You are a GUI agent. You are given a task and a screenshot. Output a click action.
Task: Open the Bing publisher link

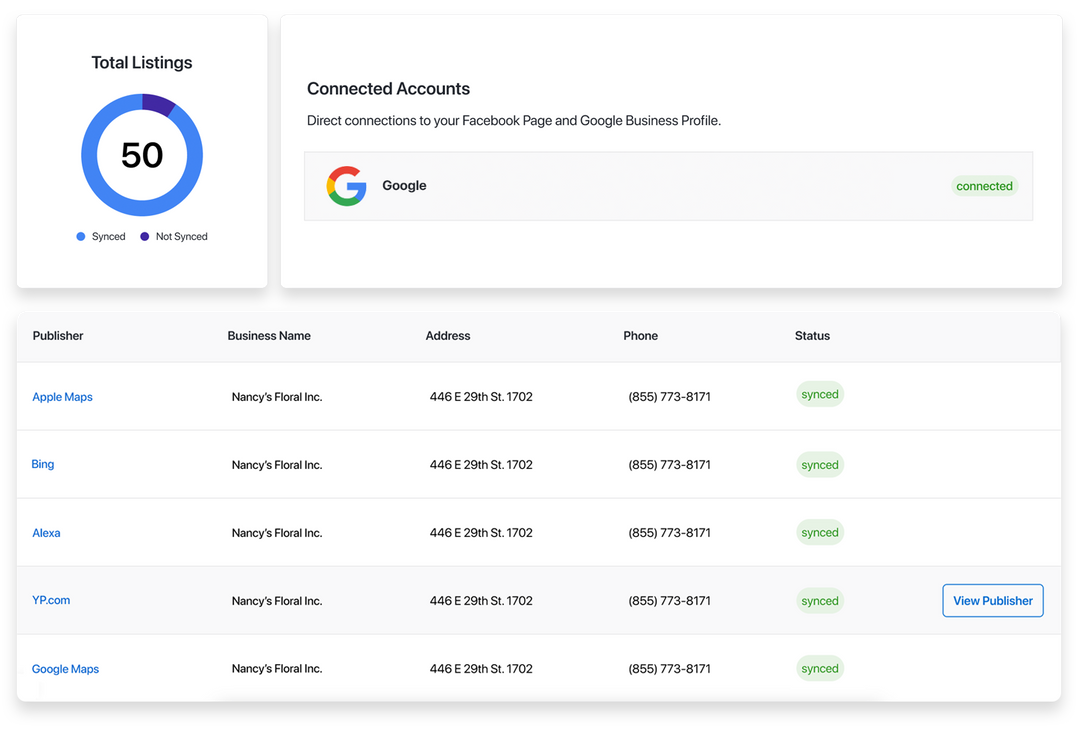pyautogui.click(x=43, y=464)
